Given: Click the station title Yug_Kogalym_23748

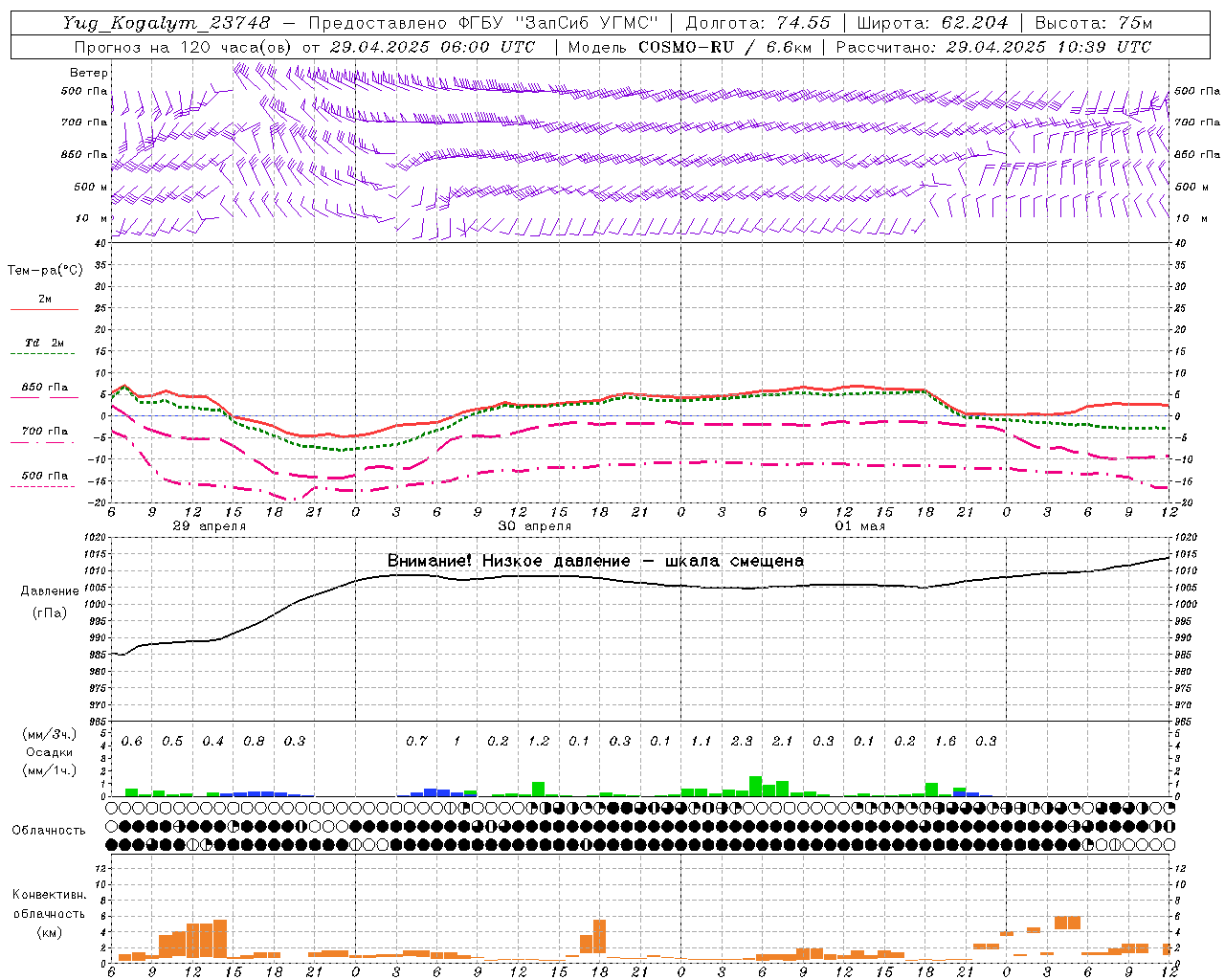Looking at the screenshot, I should [x=167, y=22].
